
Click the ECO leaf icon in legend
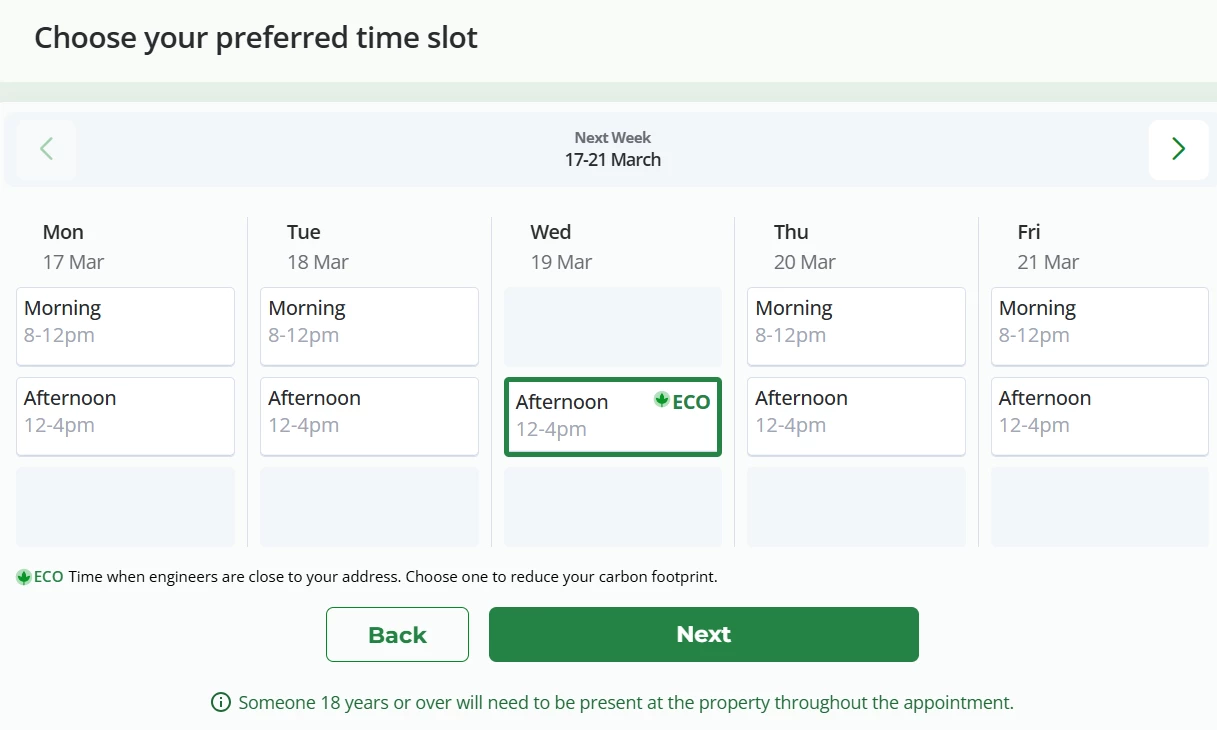24,577
